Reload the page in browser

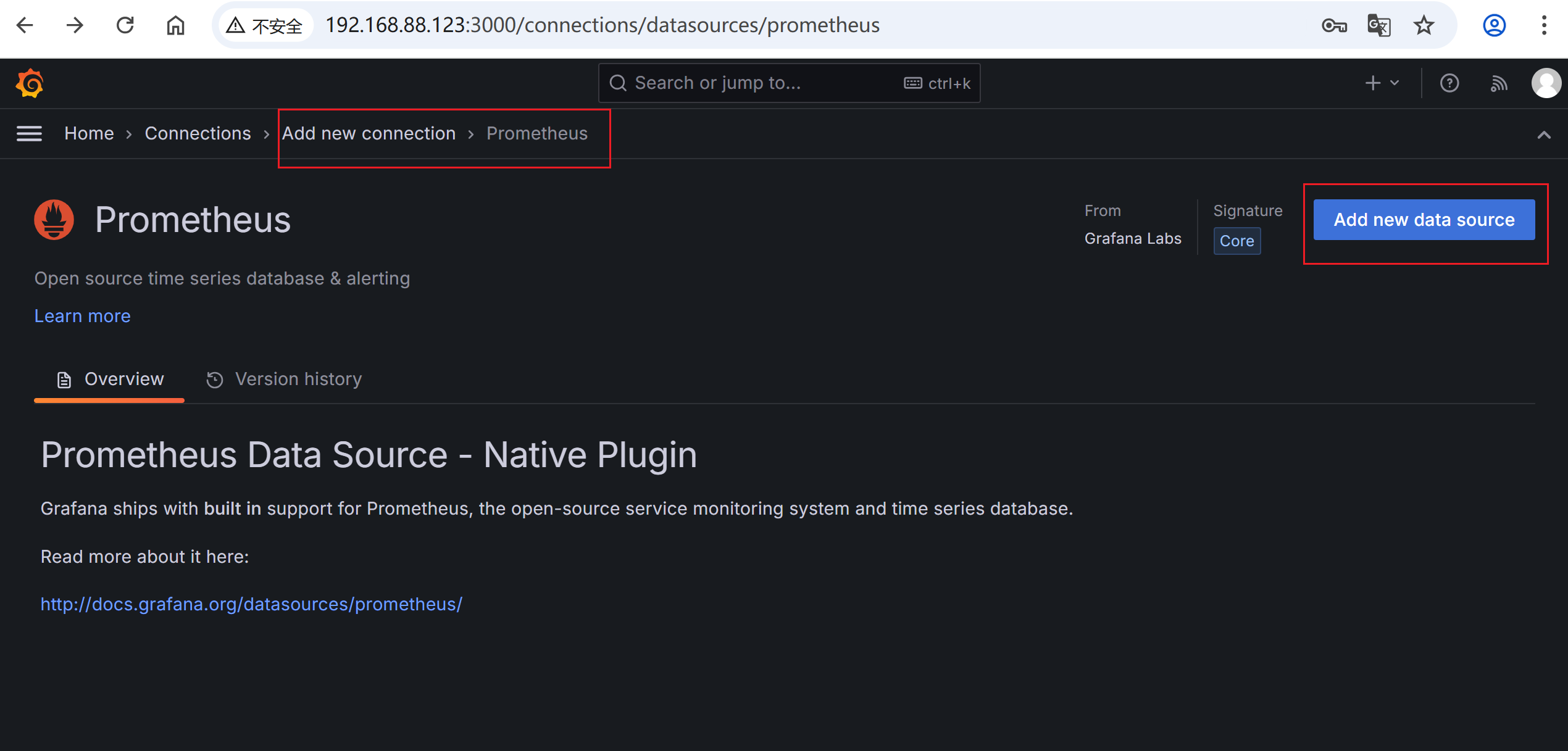coord(125,25)
